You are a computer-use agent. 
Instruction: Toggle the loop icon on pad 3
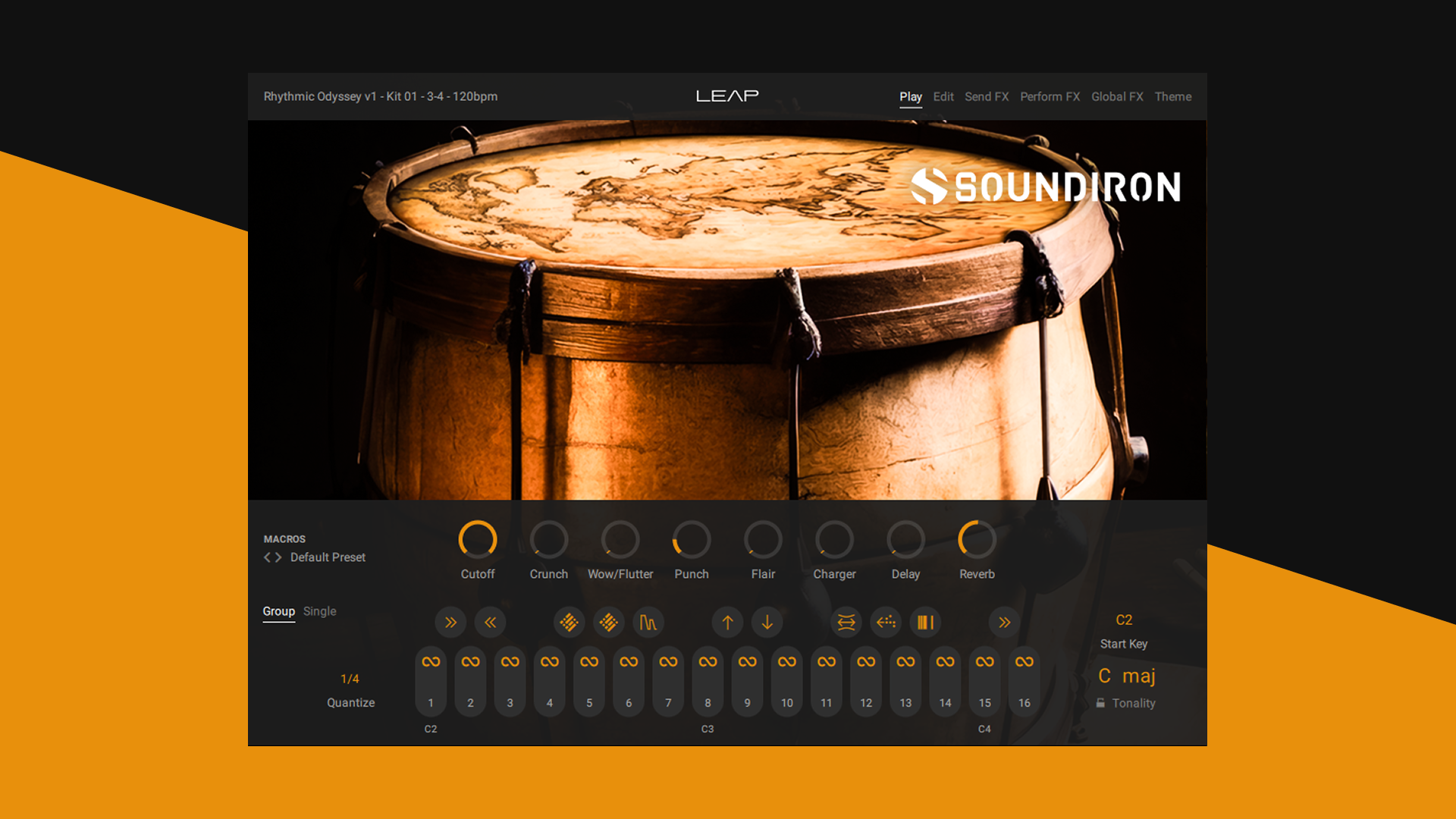[510, 662]
